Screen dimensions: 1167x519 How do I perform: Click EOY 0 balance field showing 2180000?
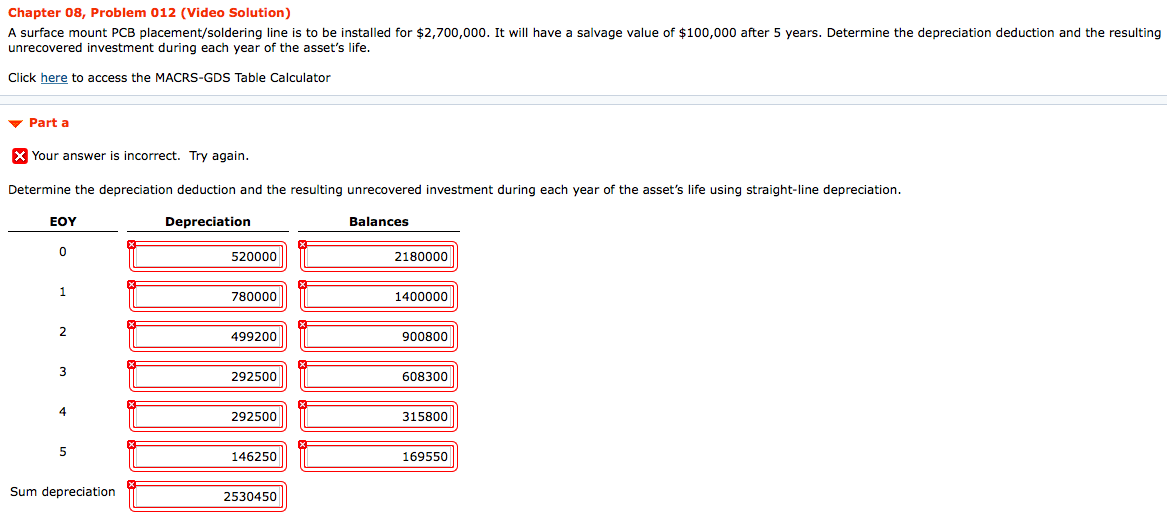coord(379,257)
